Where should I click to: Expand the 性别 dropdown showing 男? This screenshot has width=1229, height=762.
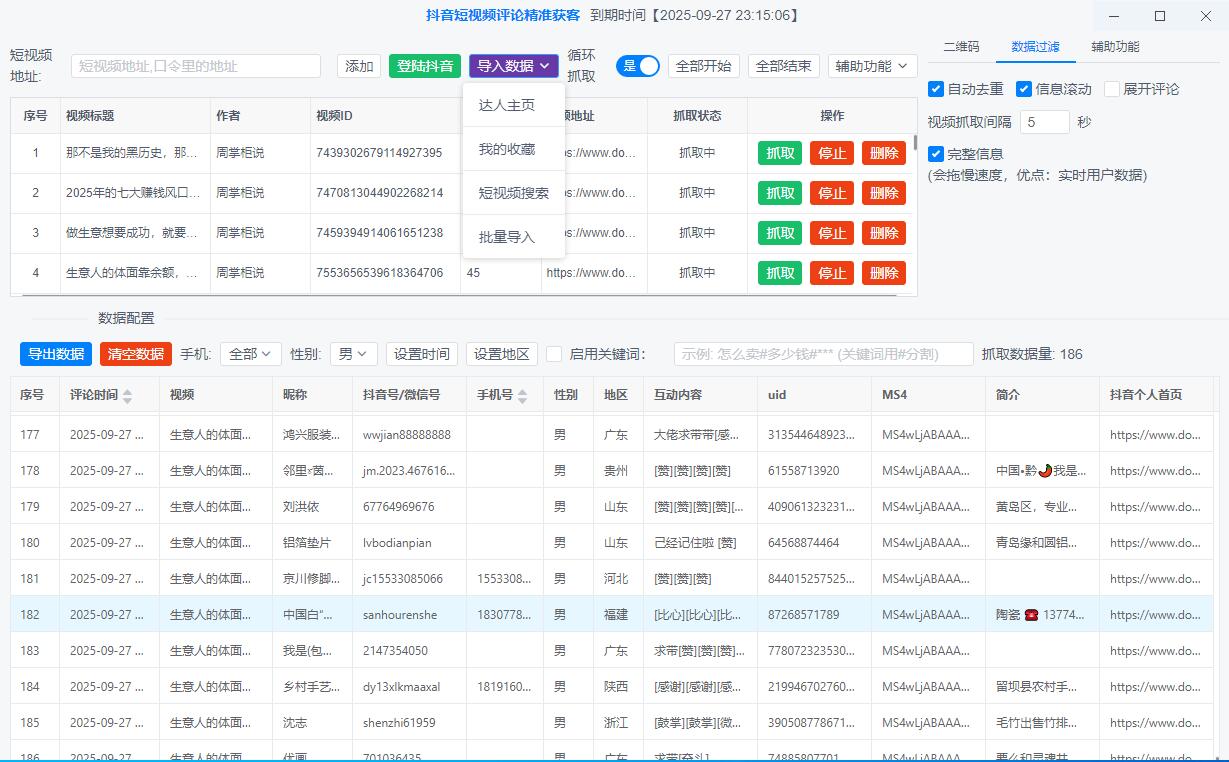click(353, 354)
